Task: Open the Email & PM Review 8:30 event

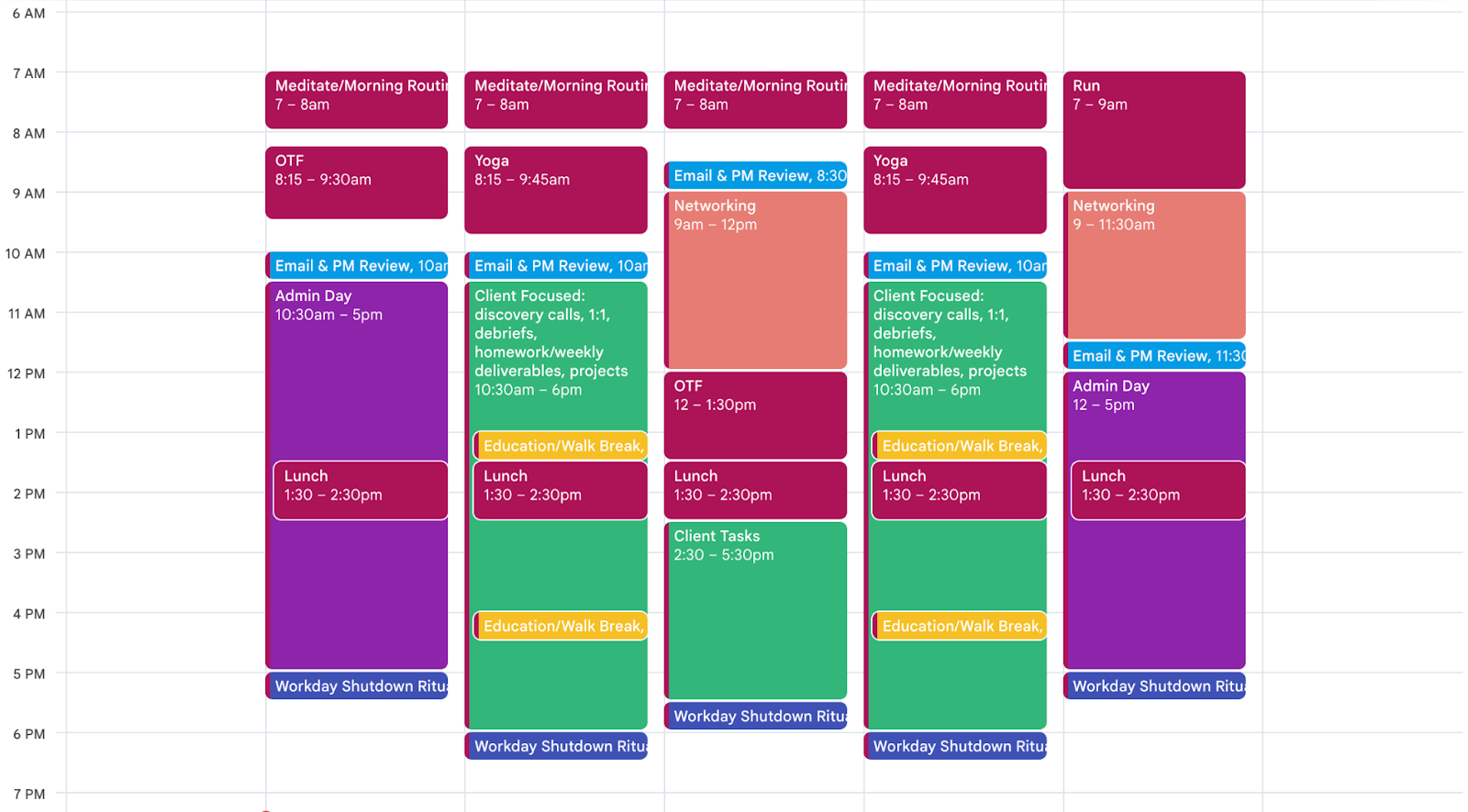Action: [755, 175]
